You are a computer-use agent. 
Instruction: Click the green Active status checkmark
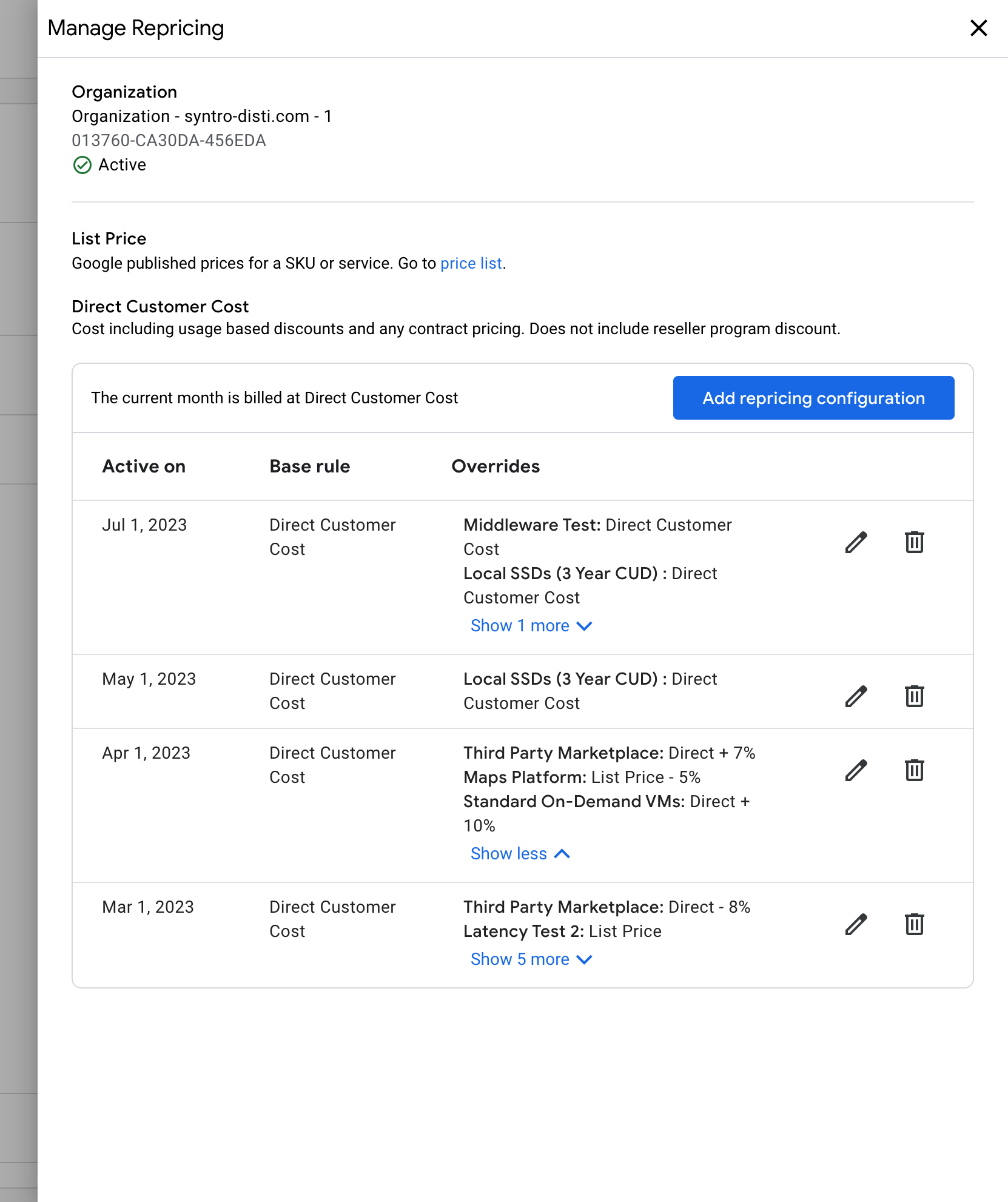(82, 164)
